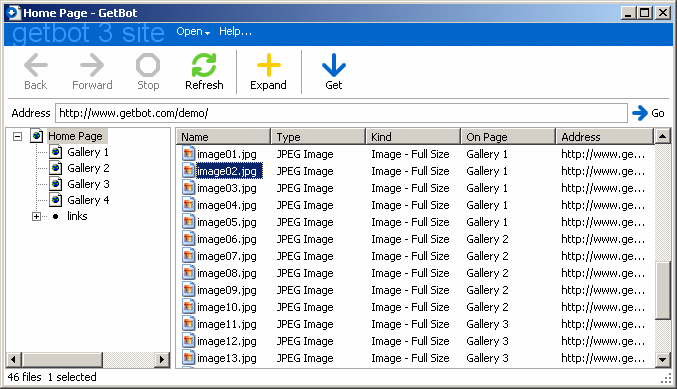Image resolution: width=677 pixels, height=389 pixels.
Task: Click the window resize grip corner
Action: coord(666,379)
